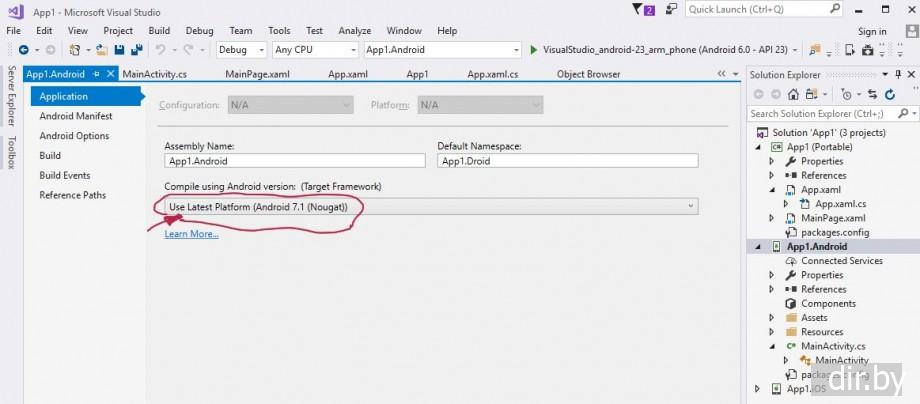Select the Android Options page
The width and height of the screenshot is (920, 404).
[74, 136]
